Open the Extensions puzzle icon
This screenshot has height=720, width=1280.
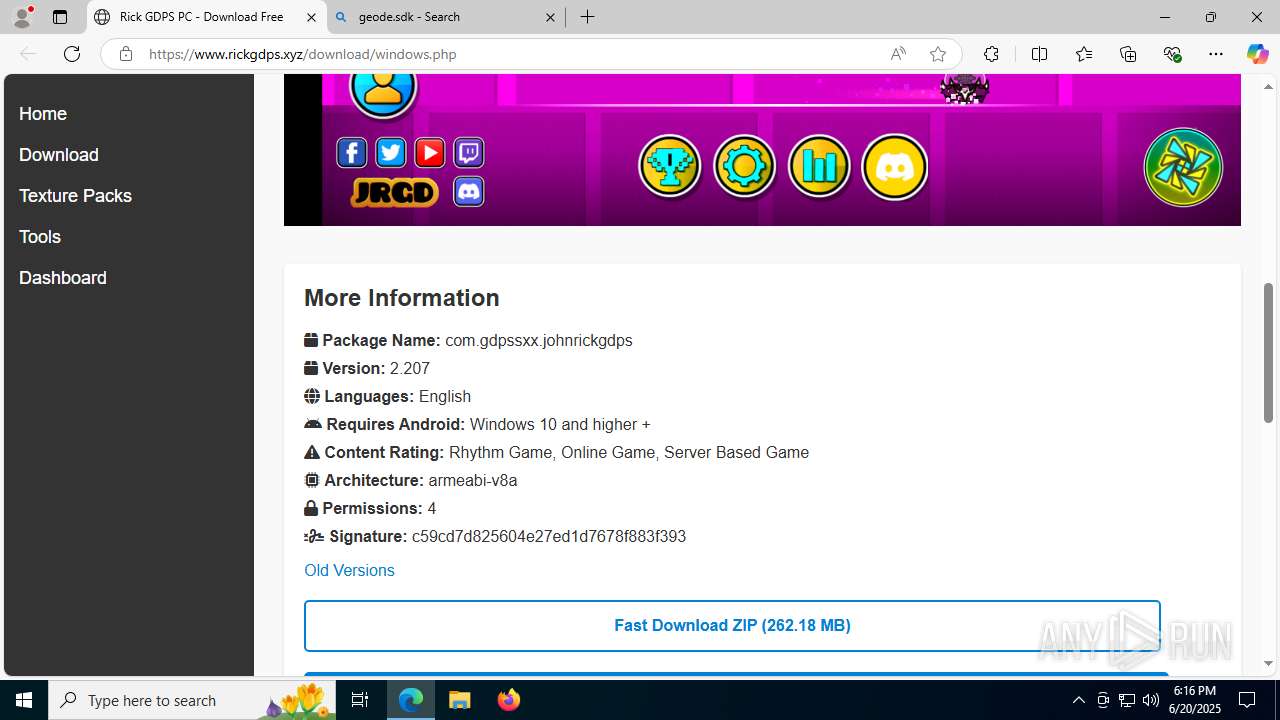991,54
